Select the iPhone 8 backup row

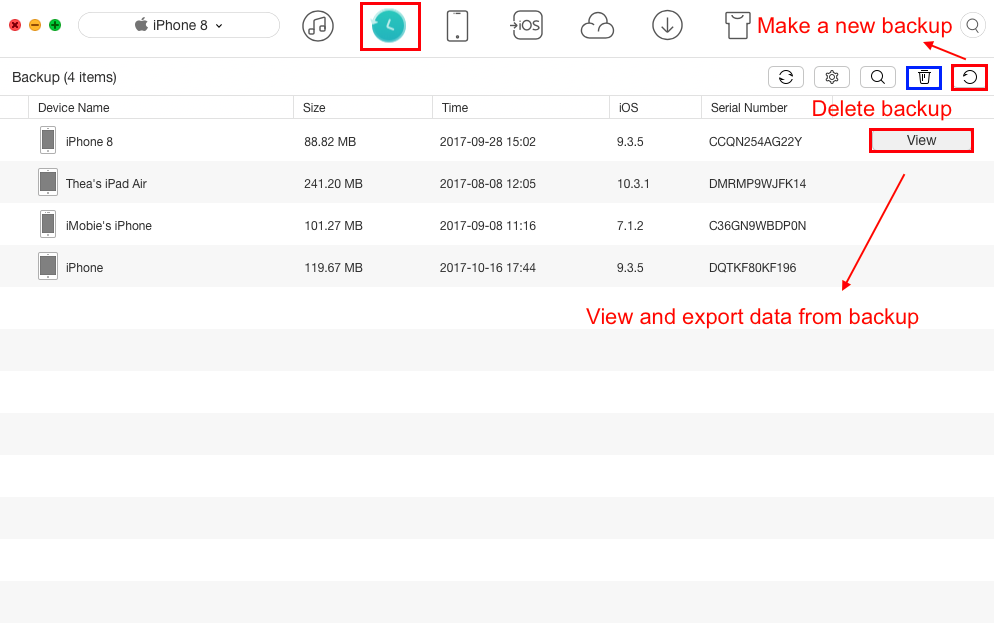tap(497, 140)
